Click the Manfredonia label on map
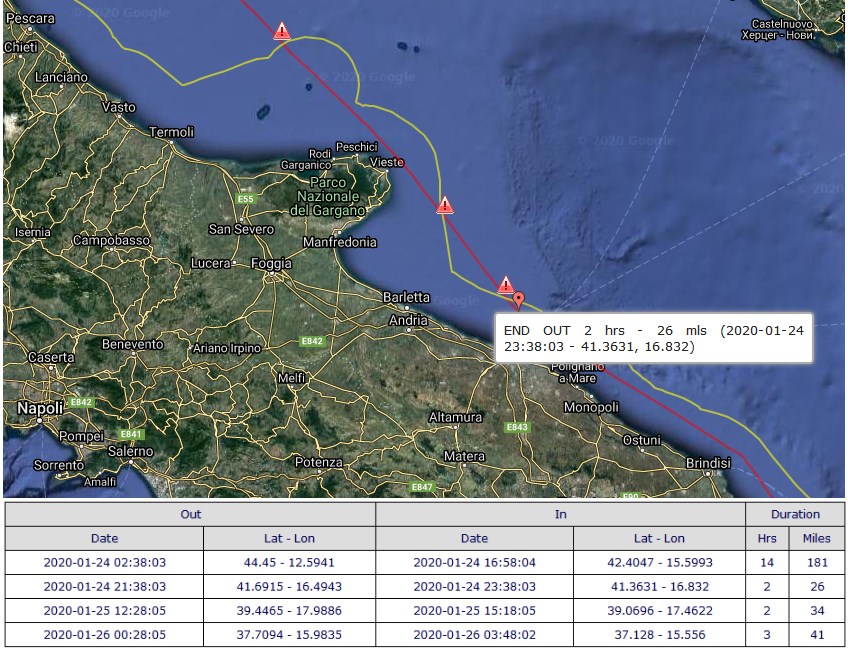The height and width of the screenshot is (650, 848). pos(340,242)
